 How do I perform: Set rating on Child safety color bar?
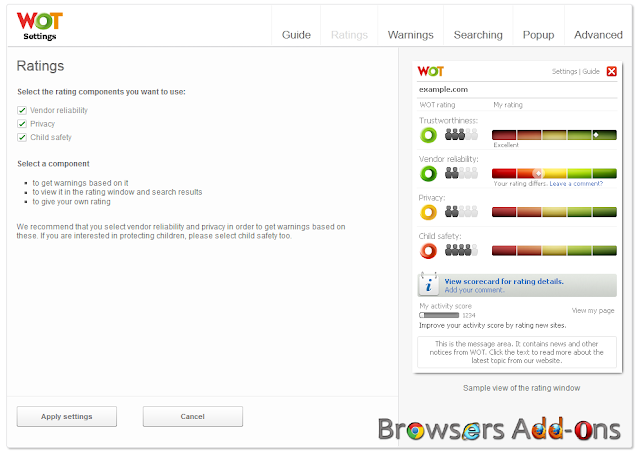[554, 251]
